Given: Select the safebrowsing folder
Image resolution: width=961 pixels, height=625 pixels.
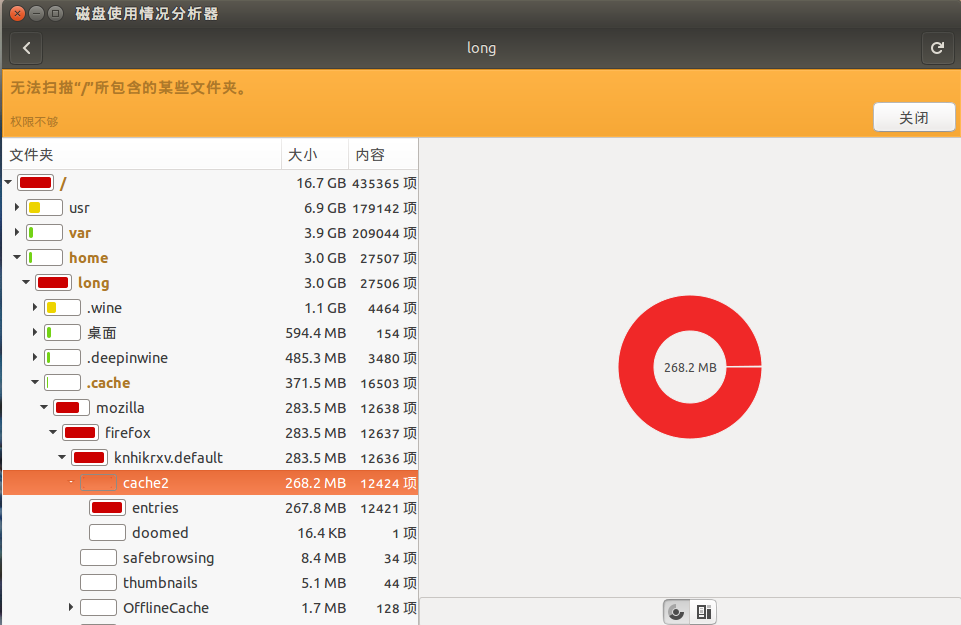Looking at the screenshot, I should click(168, 558).
